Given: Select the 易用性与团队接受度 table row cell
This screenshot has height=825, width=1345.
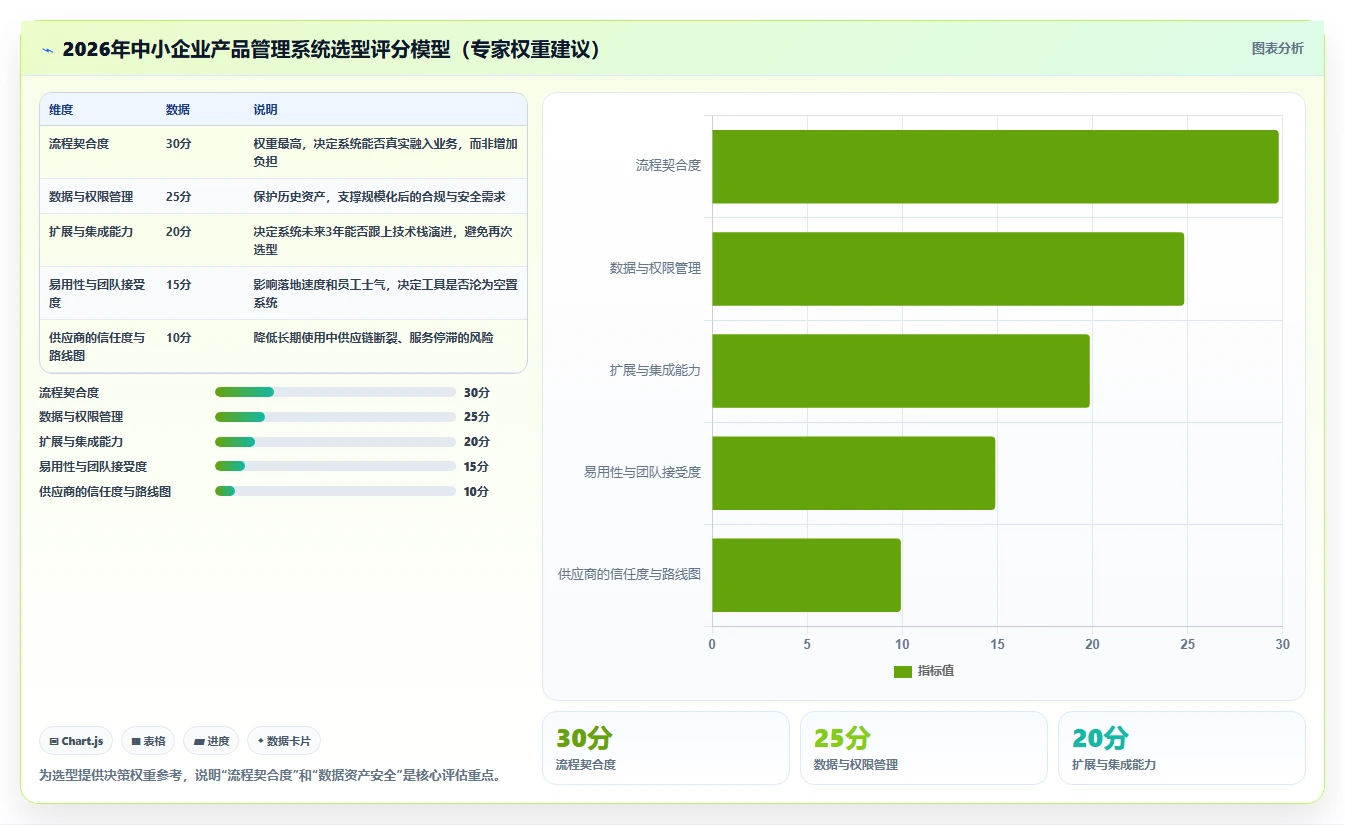Looking at the screenshot, I should tap(97, 294).
